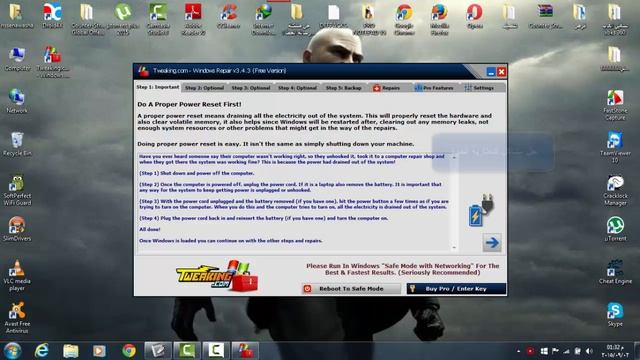The height and width of the screenshot is (360, 640).
Task: Click the Windows Repair title bar icon
Action: (x=143, y=71)
